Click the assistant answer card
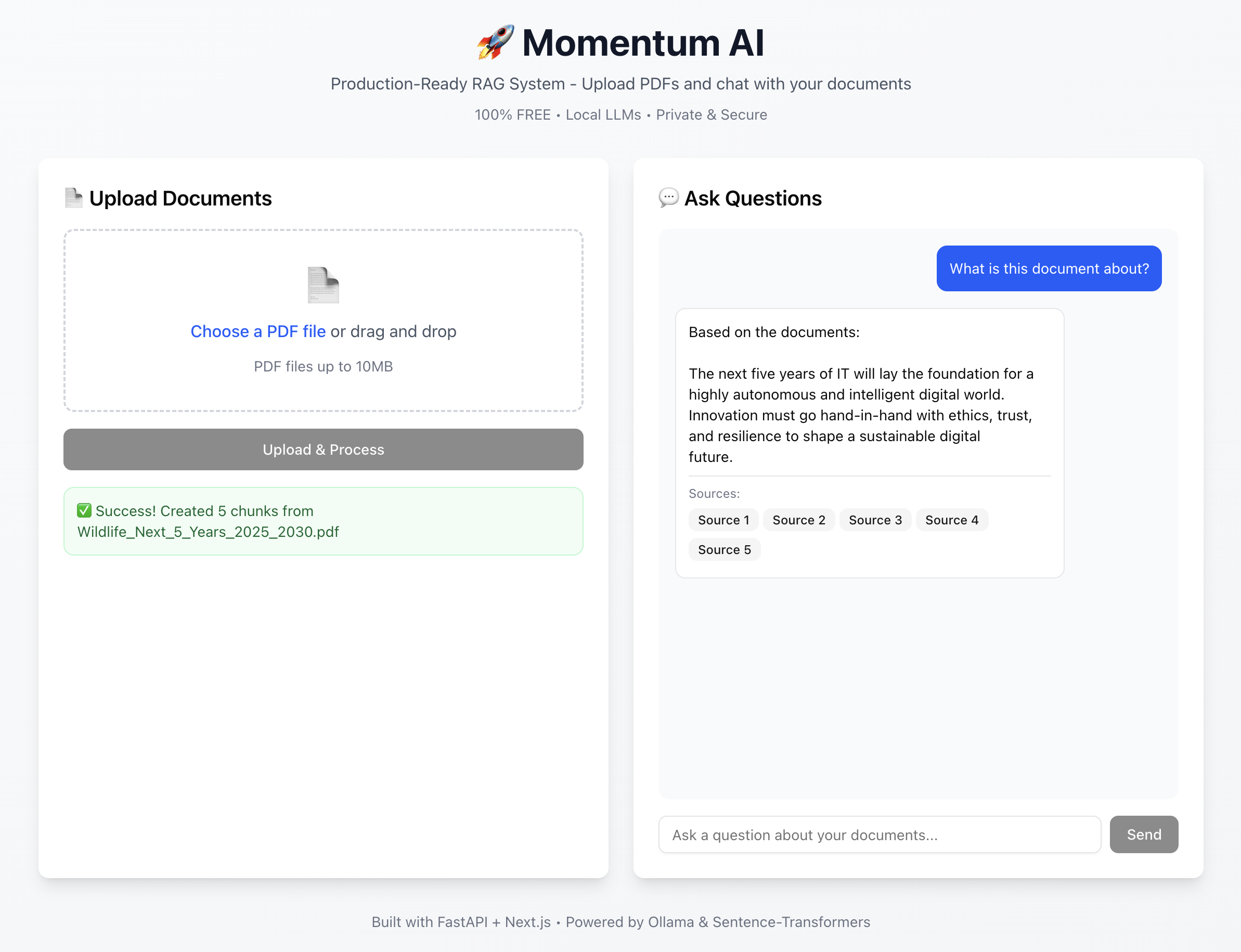The height and width of the screenshot is (952, 1241). tap(871, 442)
